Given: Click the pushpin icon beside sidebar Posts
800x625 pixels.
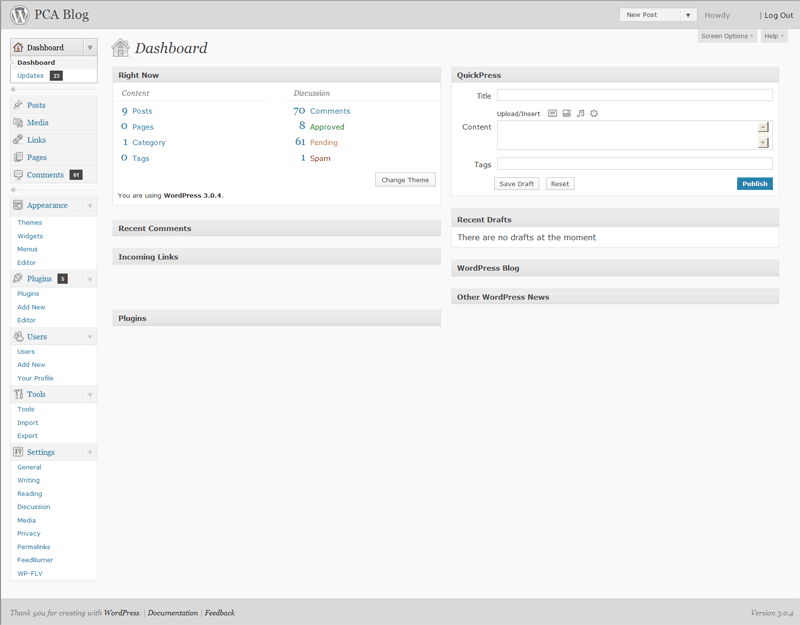Looking at the screenshot, I should pyautogui.click(x=18, y=105).
